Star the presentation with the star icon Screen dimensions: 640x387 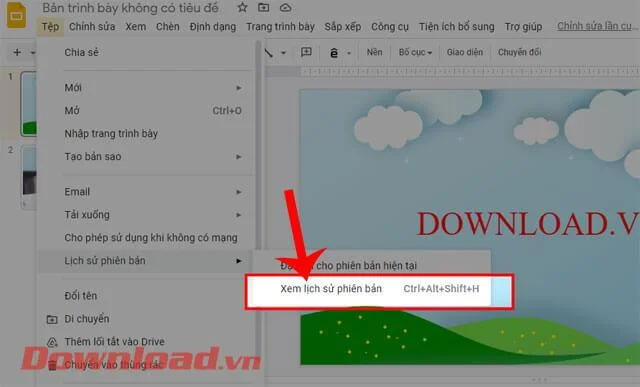pyautogui.click(x=242, y=7)
